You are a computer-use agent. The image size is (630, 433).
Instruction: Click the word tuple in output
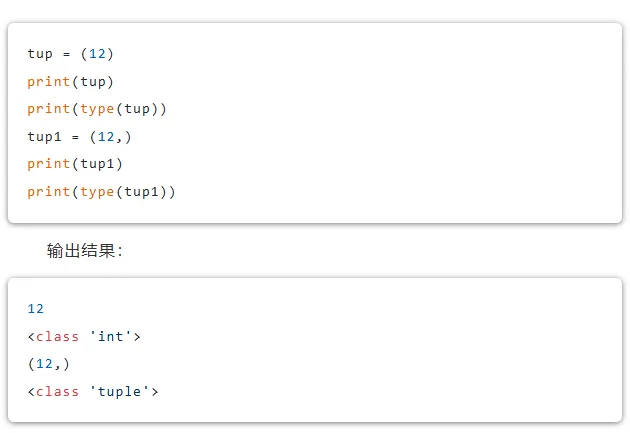click(x=119, y=392)
